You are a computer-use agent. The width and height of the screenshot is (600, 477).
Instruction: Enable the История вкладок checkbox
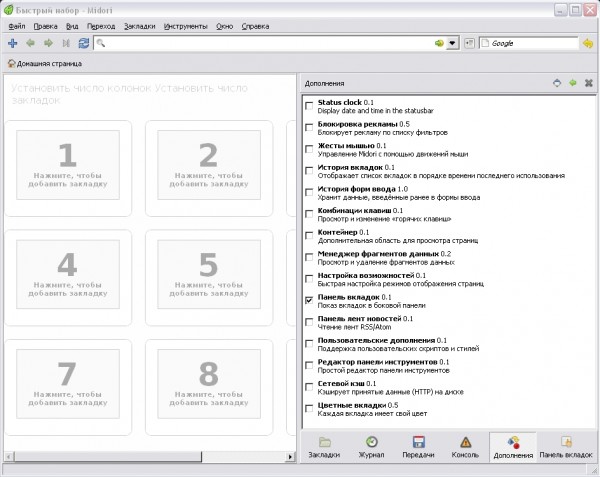309,171
